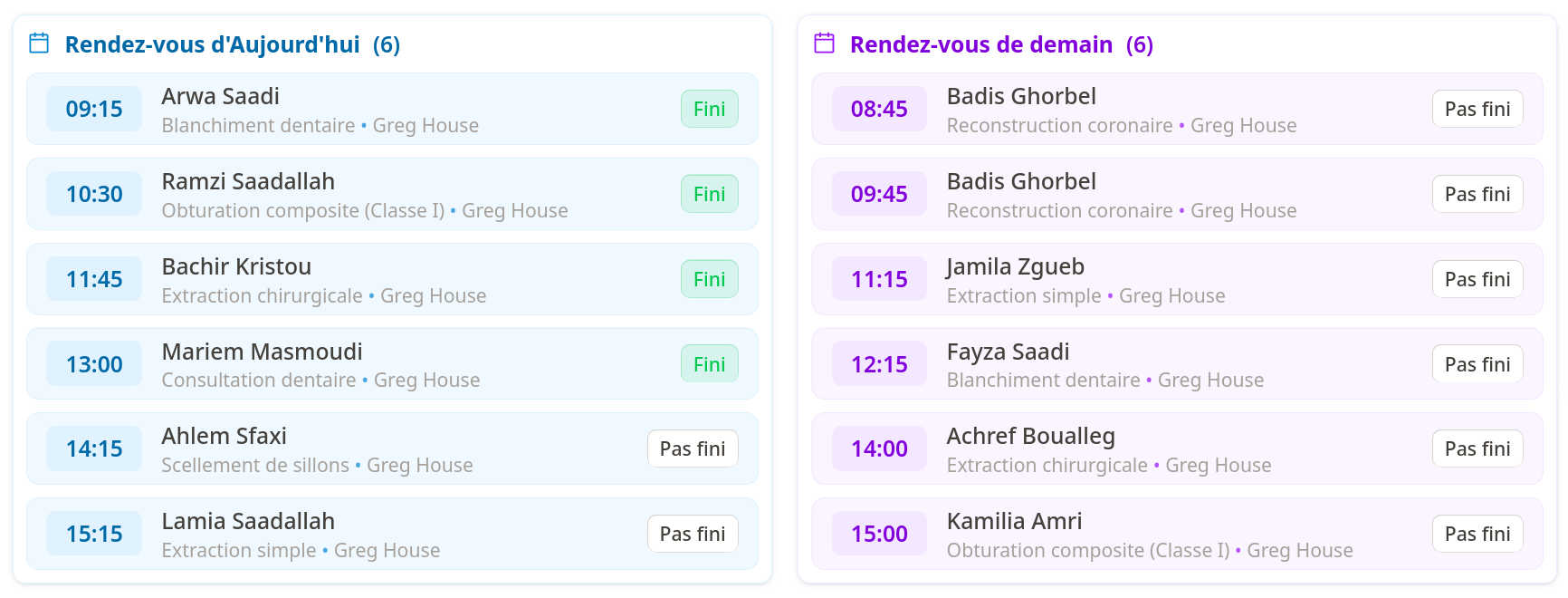
Task: Toggle Lamia Saadallah's Pas fini status
Action: (x=693, y=534)
